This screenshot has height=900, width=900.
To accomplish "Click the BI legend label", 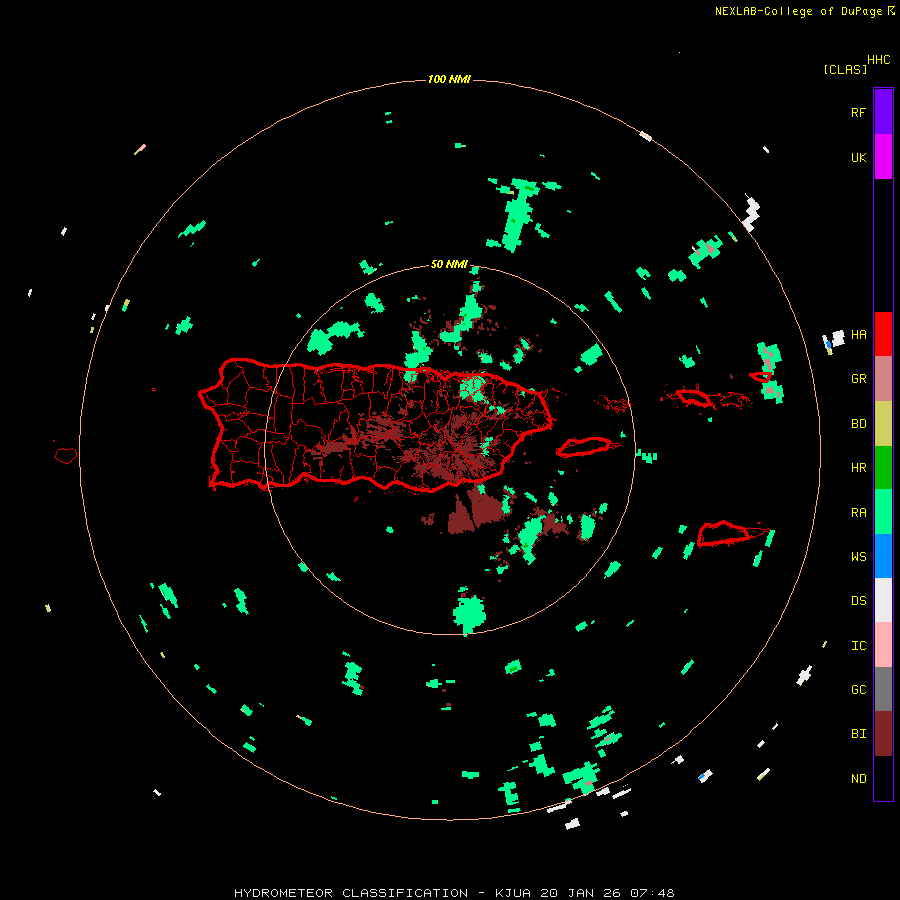I will tap(859, 734).
